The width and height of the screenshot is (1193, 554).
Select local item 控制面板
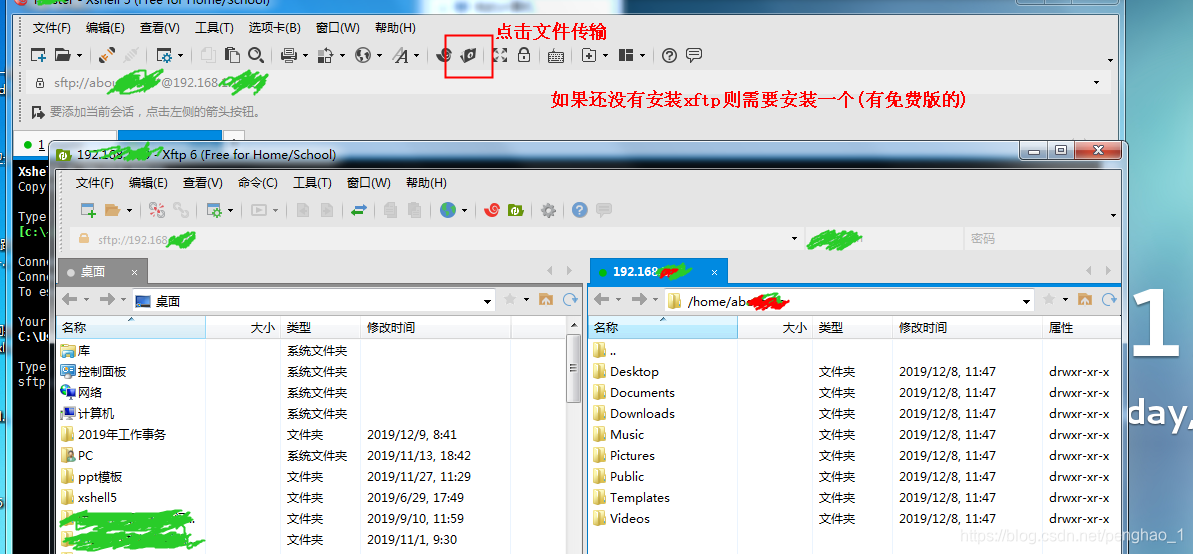[93, 371]
